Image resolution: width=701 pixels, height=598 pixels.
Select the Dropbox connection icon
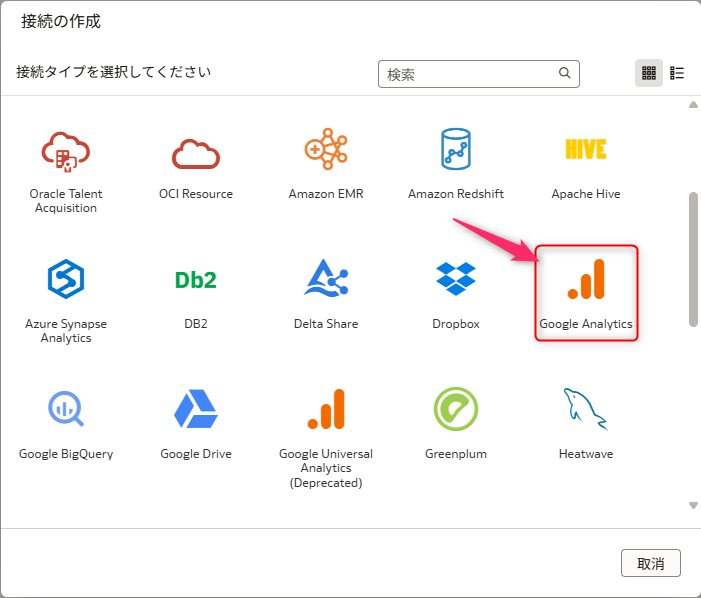click(x=456, y=279)
